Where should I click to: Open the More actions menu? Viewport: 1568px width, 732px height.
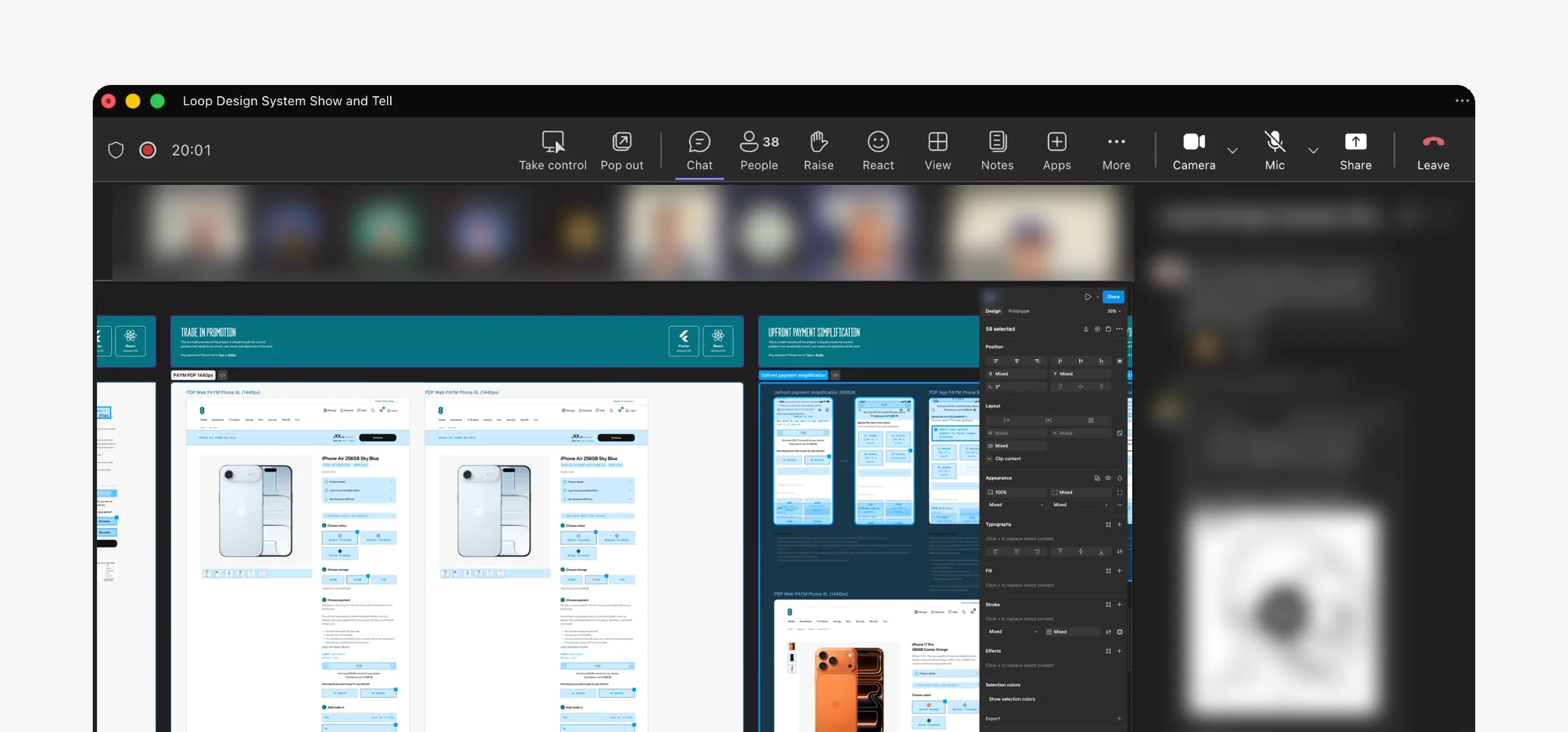point(1117,151)
